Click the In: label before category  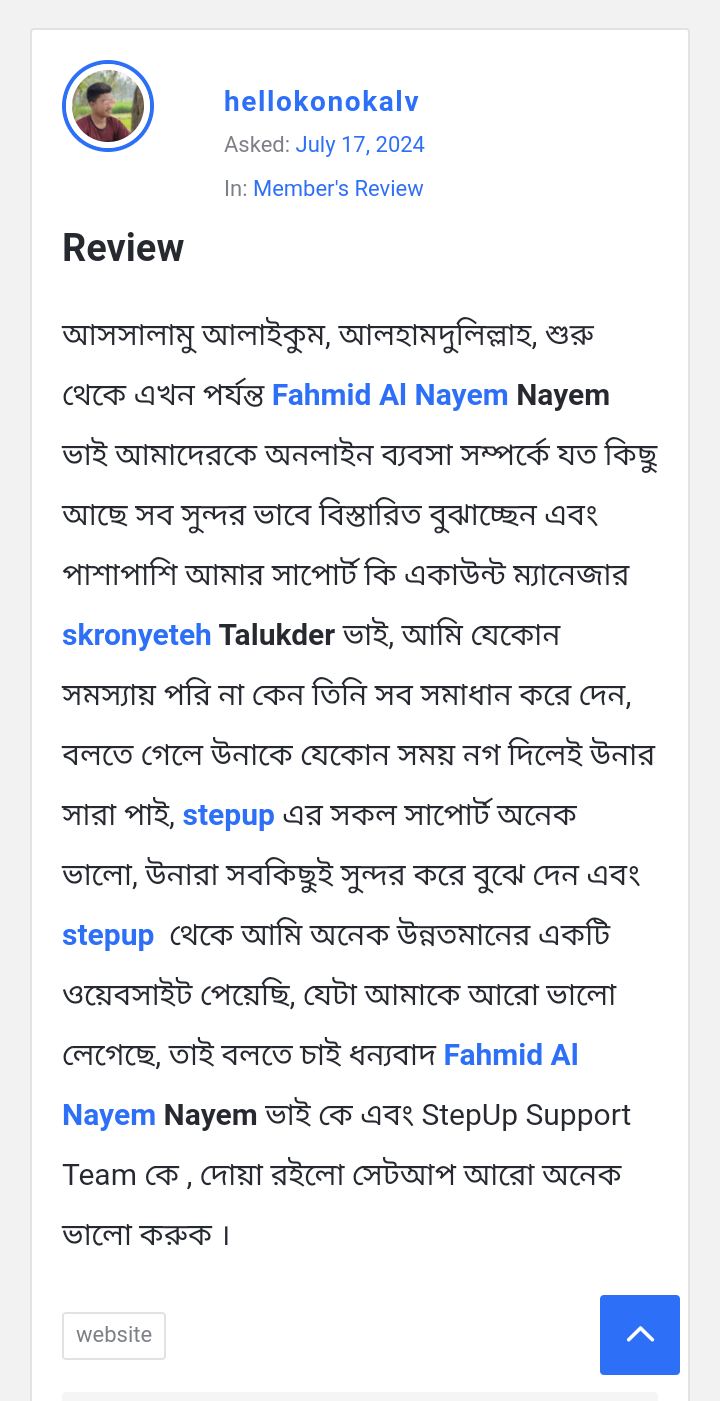point(235,188)
